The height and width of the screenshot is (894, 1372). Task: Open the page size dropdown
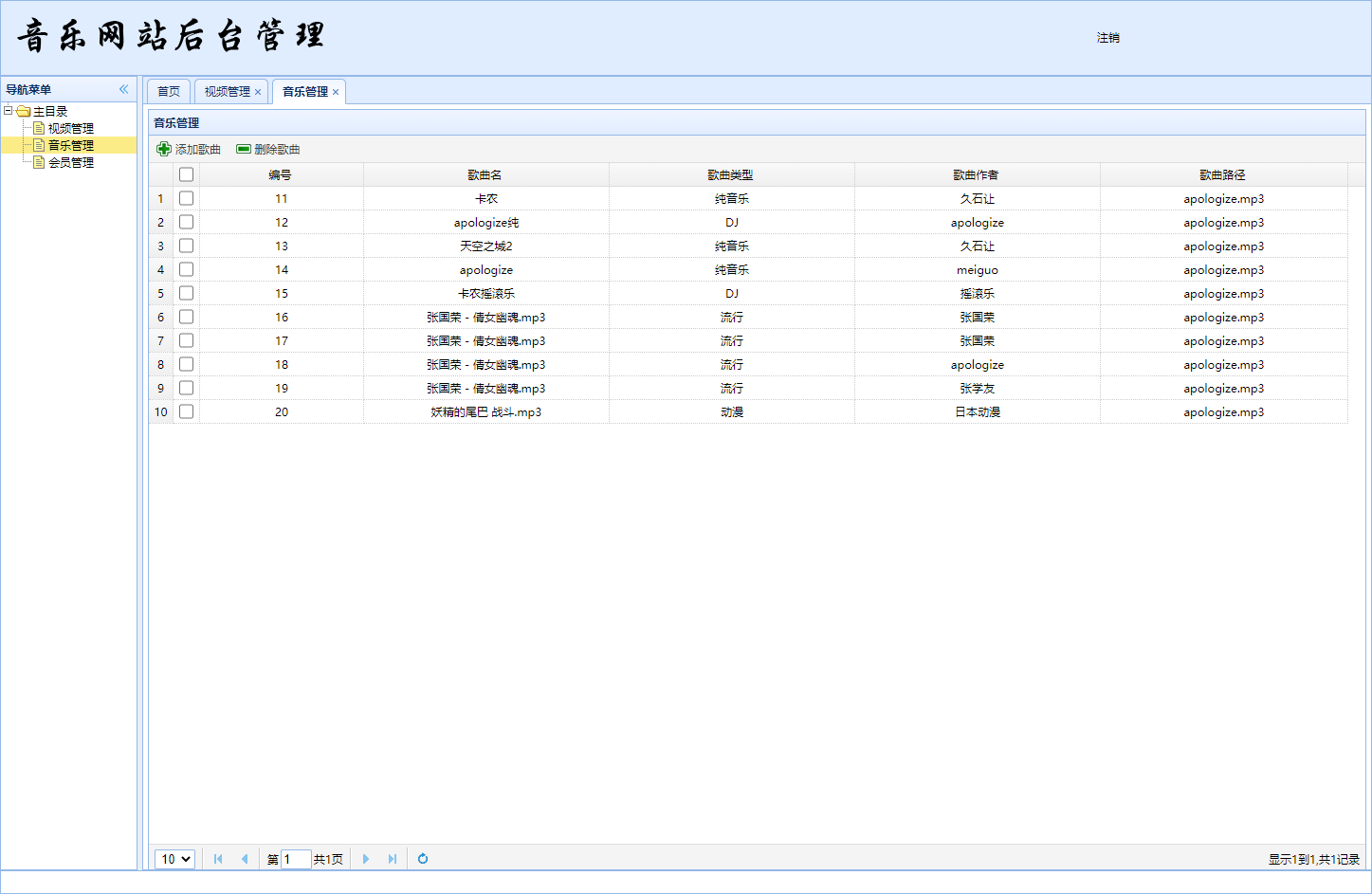coord(174,859)
